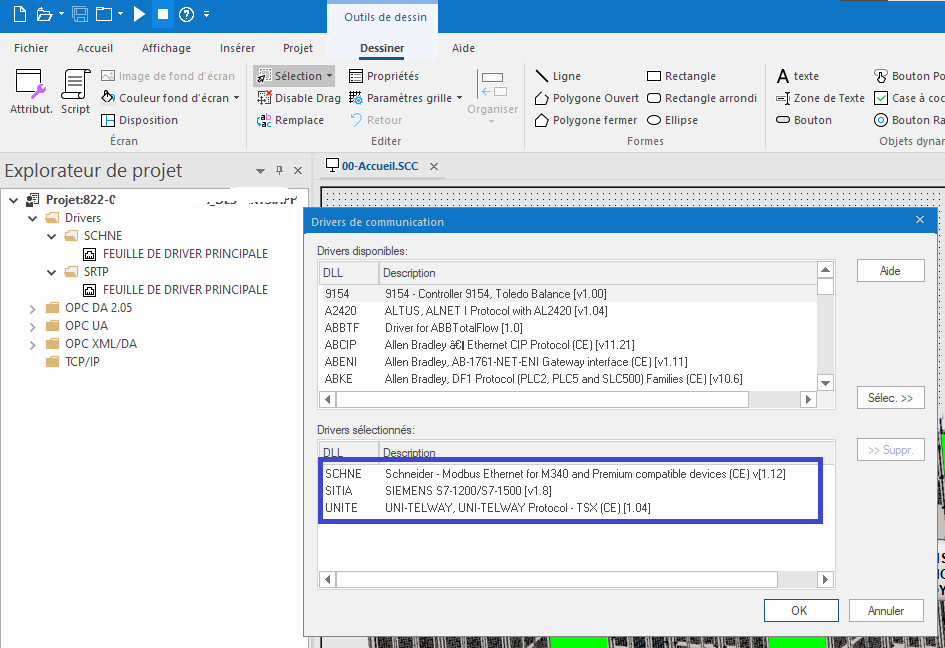The width and height of the screenshot is (945, 648).
Task: Click the Save icon in quick access toolbar
Action: tap(80, 14)
